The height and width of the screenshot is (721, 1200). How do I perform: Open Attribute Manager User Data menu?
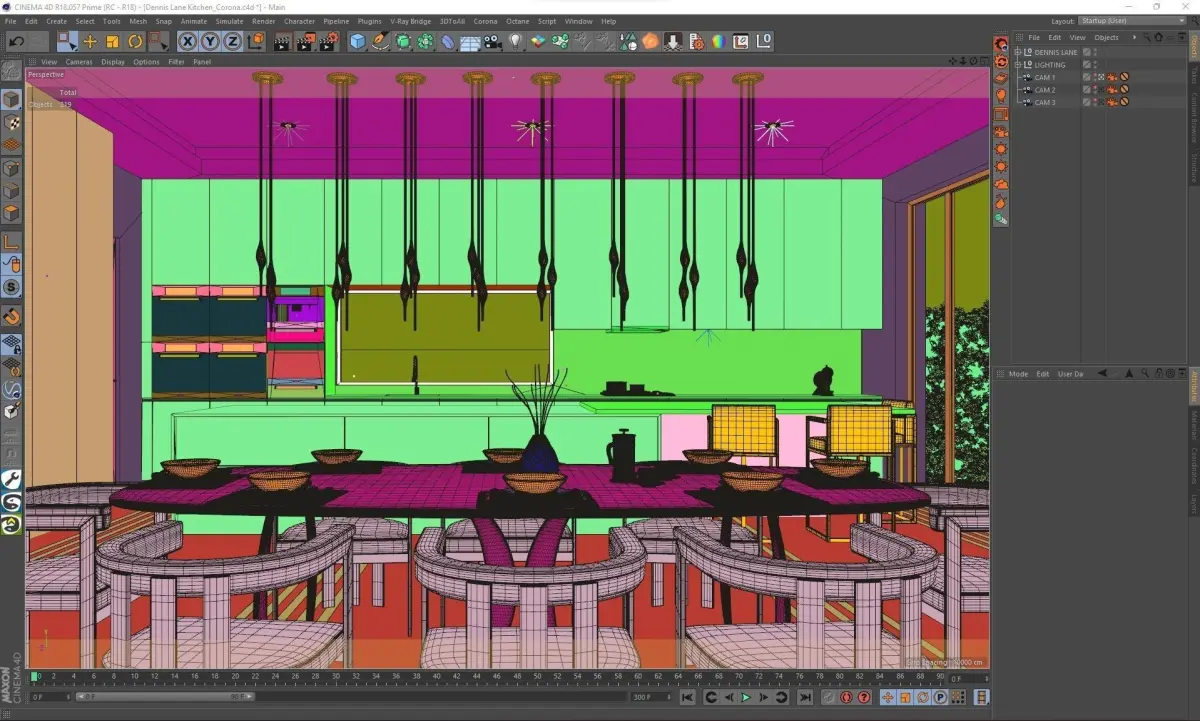pos(1071,374)
